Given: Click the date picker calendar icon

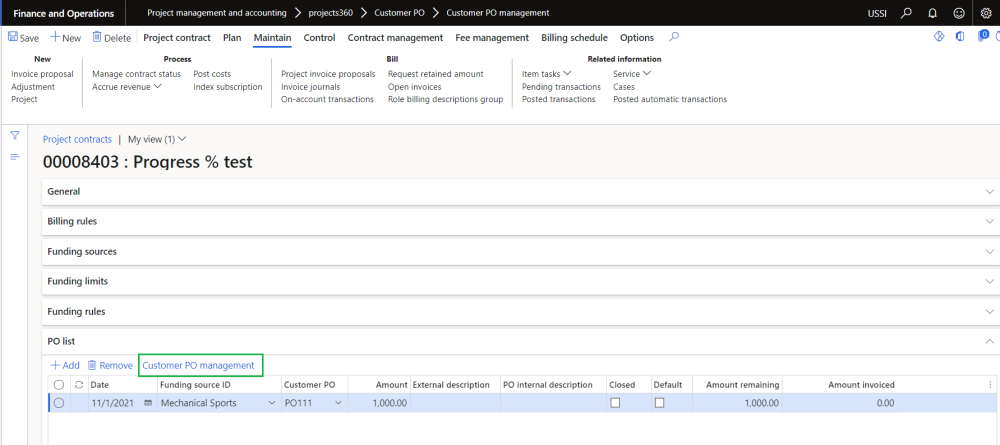Looking at the screenshot, I should [148, 403].
